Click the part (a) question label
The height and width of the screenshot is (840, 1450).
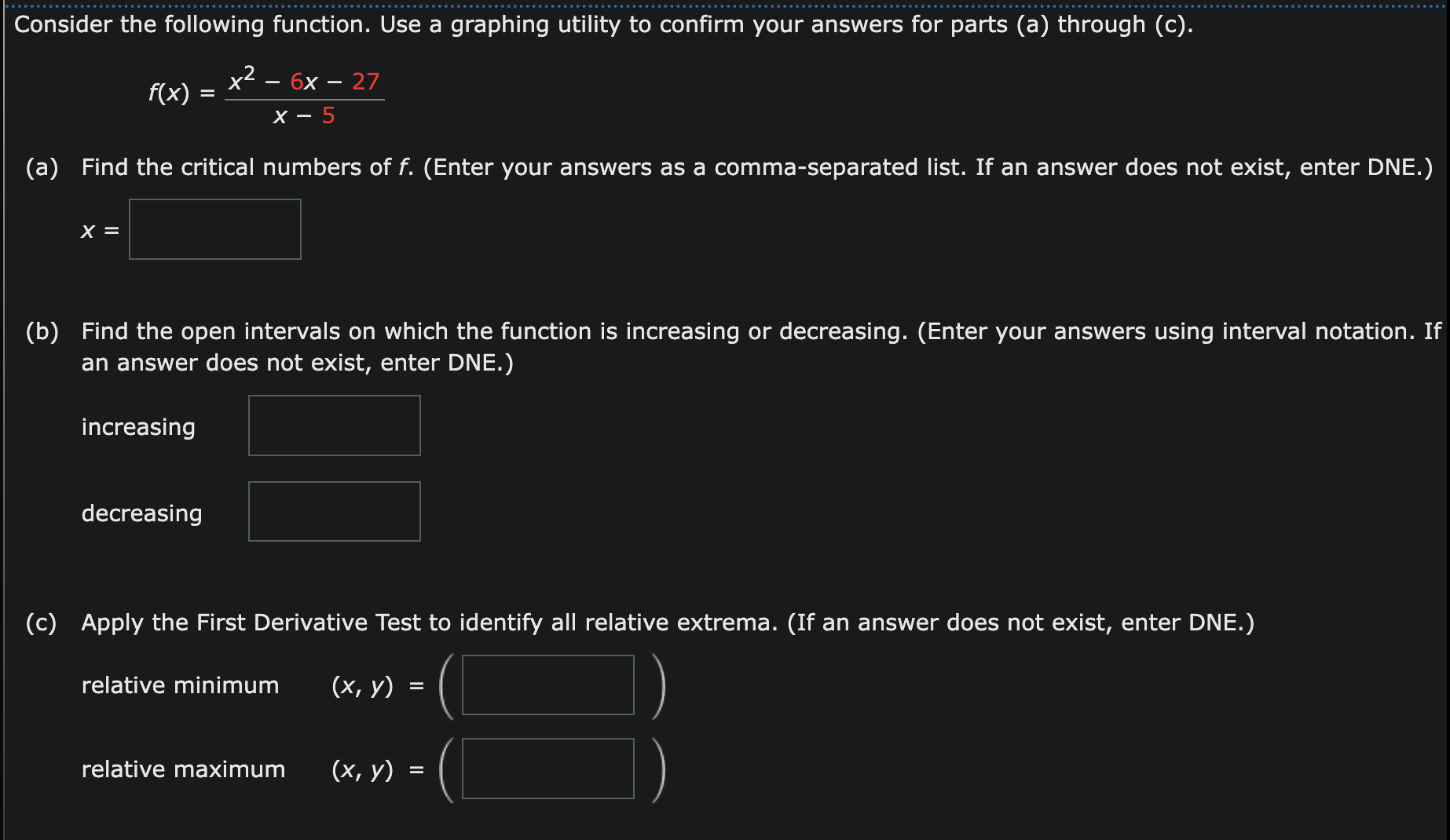(x=42, y=166)
